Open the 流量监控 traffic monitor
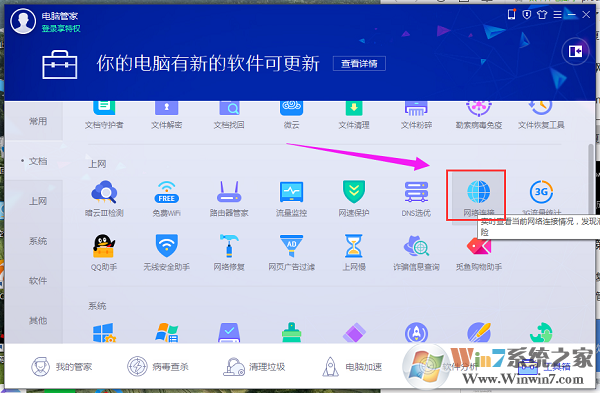The width and height of the screenshot is (600, 393). (291, 198)
